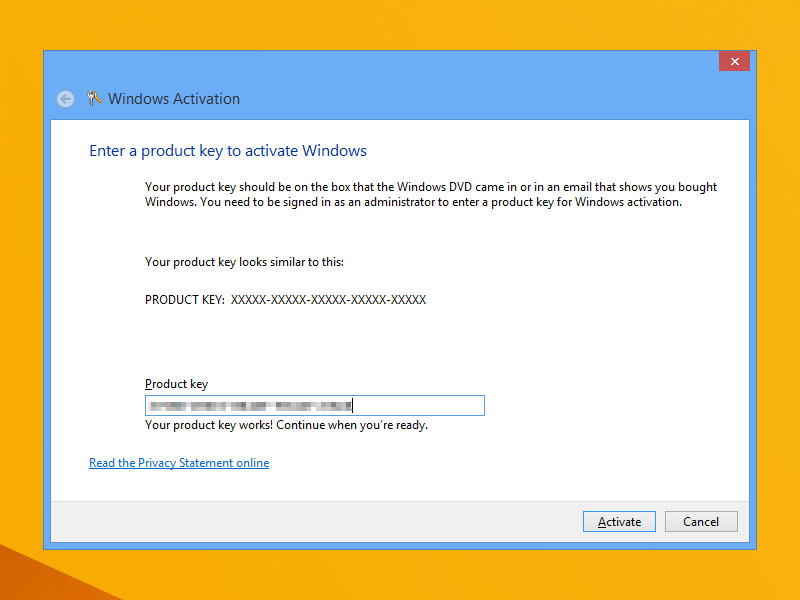Click the heading Enter a product key
The image size is (800, 600).
228,151
